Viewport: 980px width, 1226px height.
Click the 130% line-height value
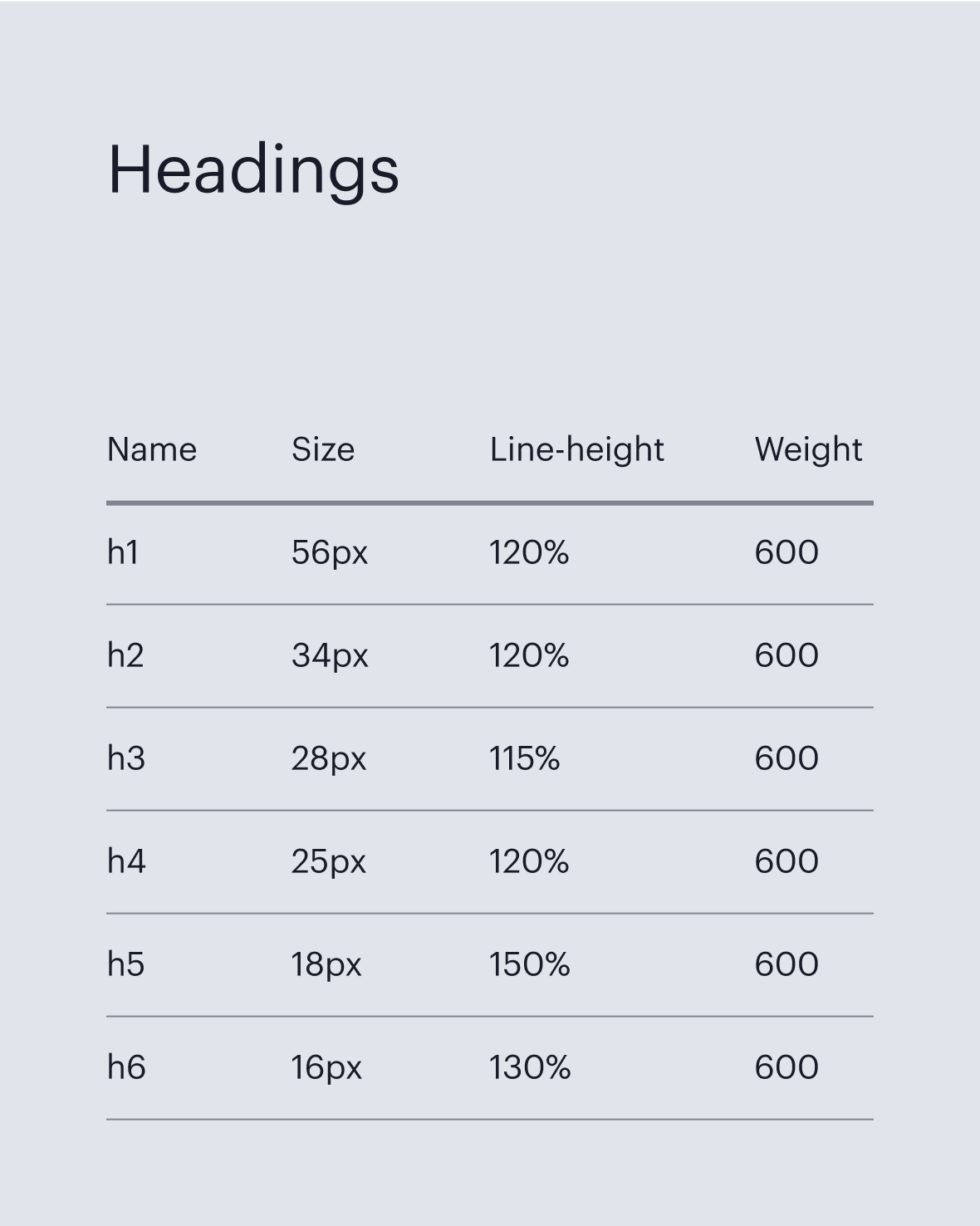coord(529,1067)
